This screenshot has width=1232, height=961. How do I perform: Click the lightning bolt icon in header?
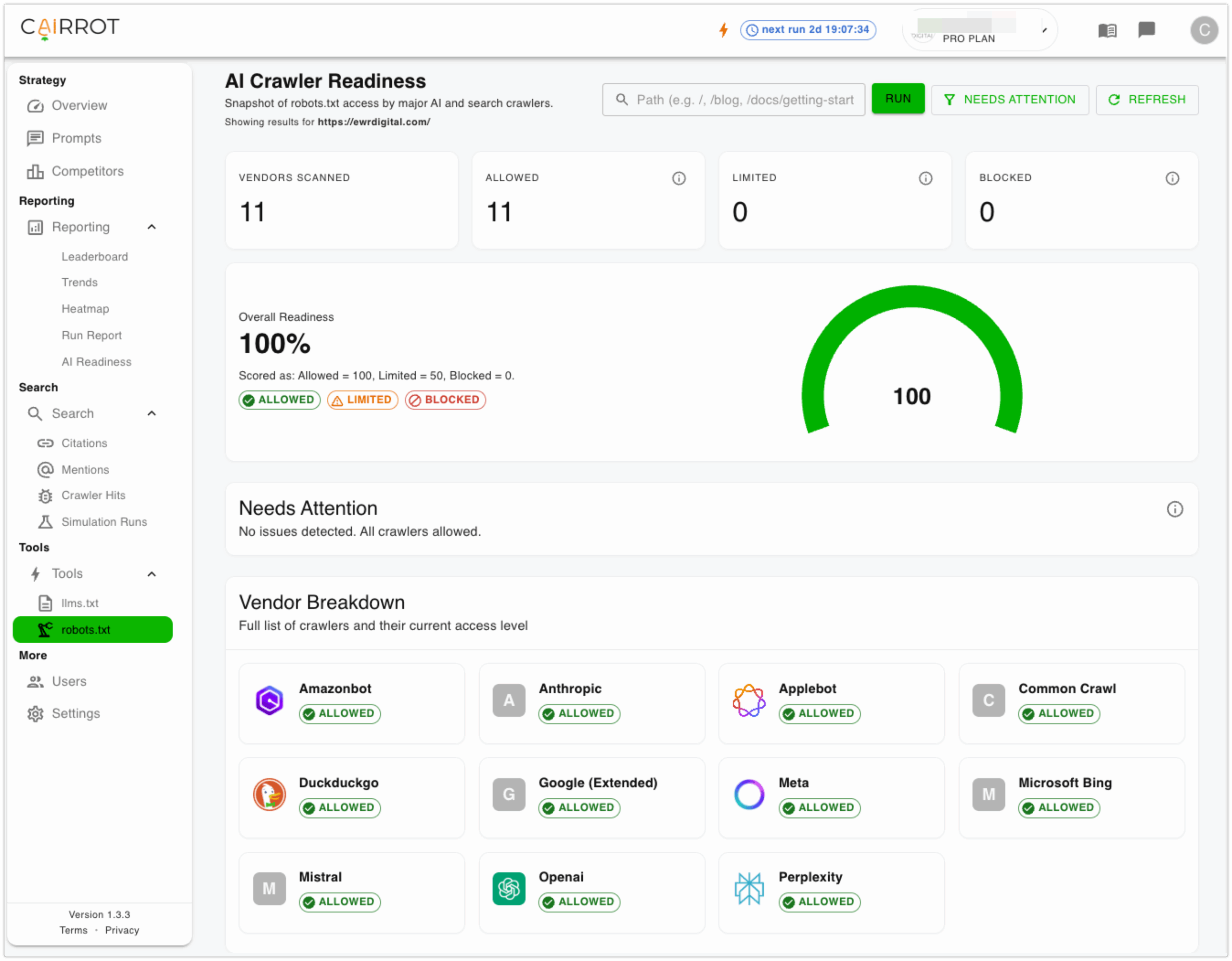[x=723, y=29]
